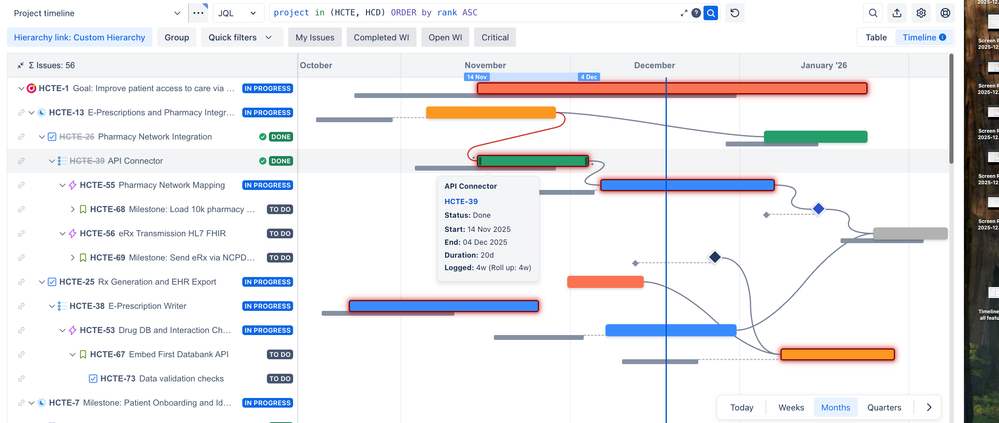Click the lightning icon of HCTE-56
Screen dimensions: 999x423
(73, 234)
